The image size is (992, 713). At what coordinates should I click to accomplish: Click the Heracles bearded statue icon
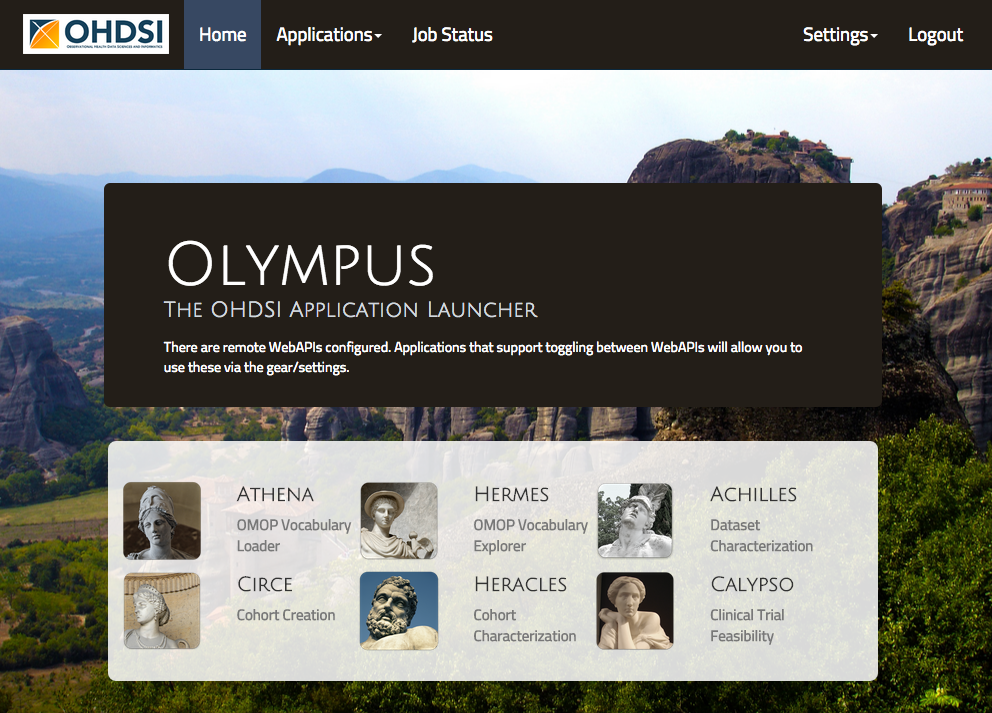(x=399, y=610)
